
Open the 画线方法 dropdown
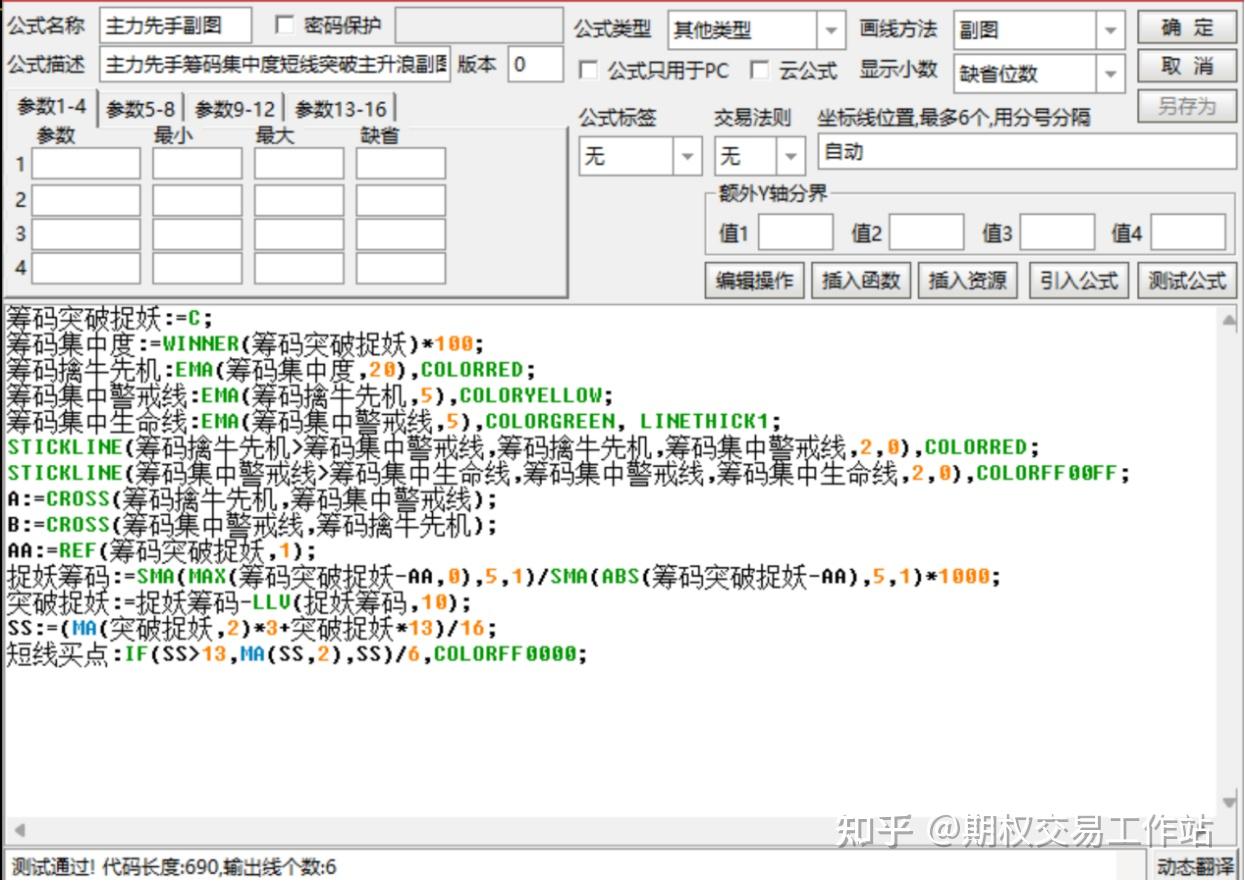(x=1110, y=31)
